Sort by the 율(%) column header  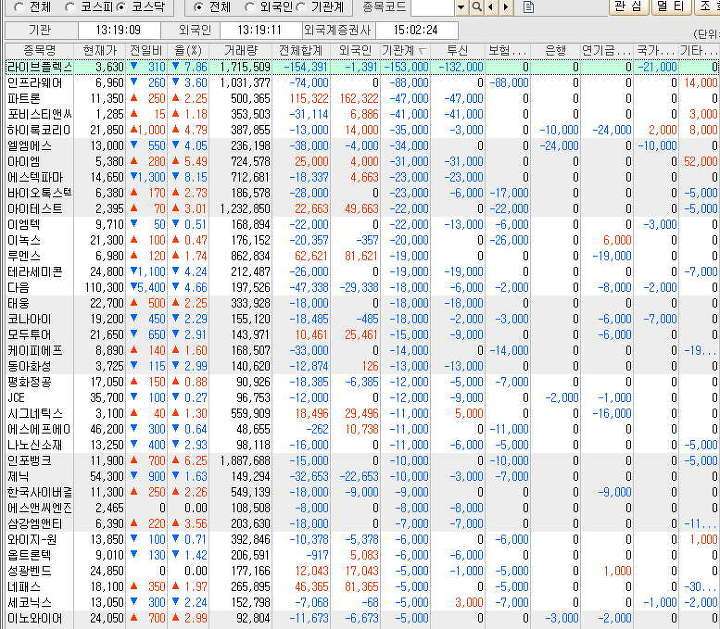click(x=188, y=51)
